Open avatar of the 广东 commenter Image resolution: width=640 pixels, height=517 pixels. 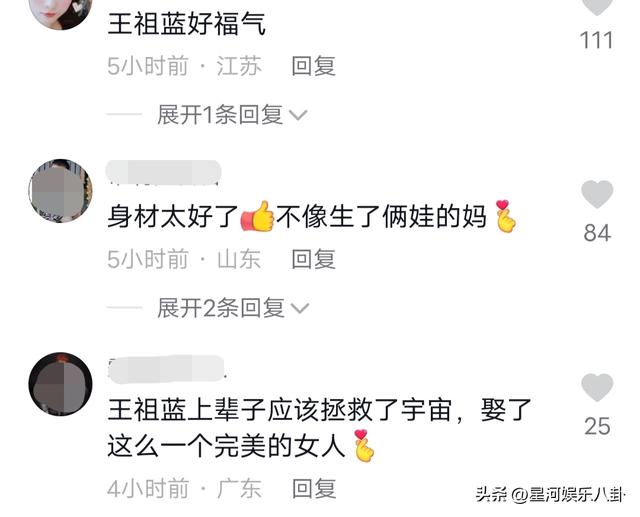(x=60, y=384)
